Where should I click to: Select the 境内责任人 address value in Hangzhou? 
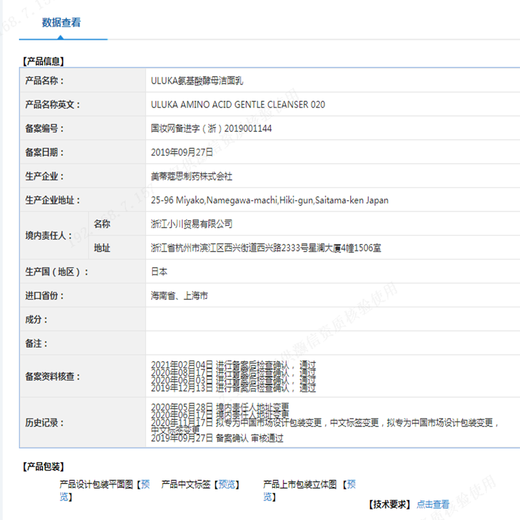tap(266, 248)
